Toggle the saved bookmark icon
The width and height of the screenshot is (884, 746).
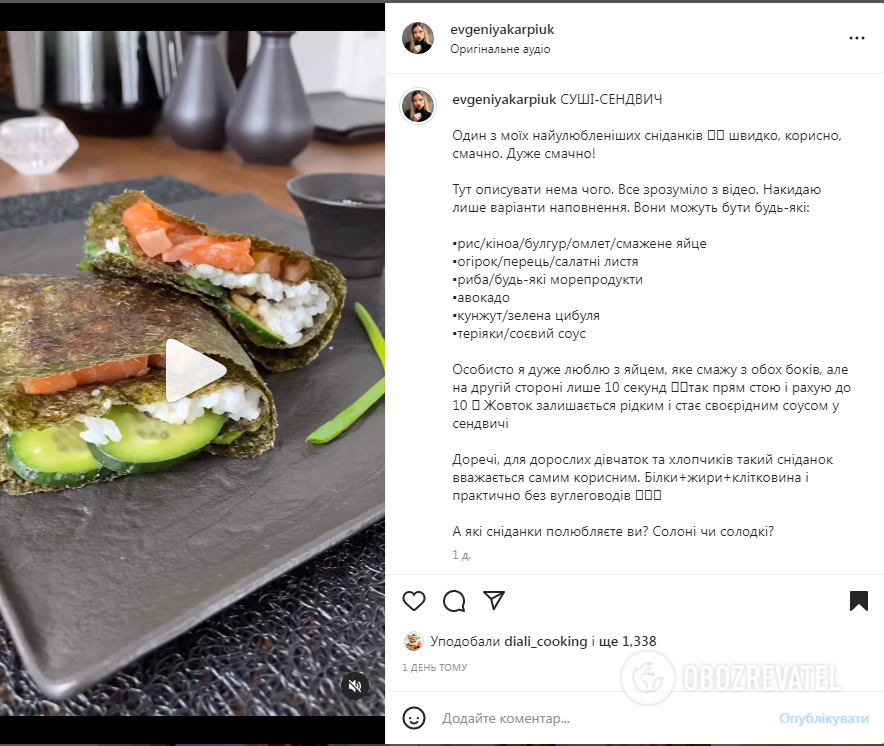[x=859, y=601]
